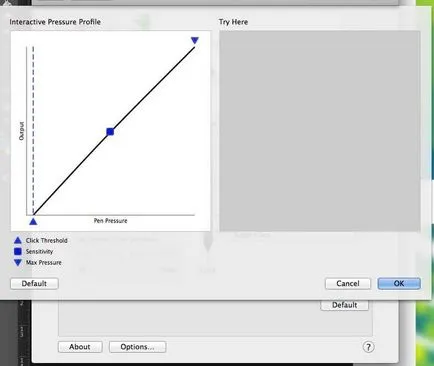Image resolution: width=434 pixels, height=366 pixels.
Task: Click the Click Threshold legend triangle icon
Action: pyautogui.click(x=18, y=240)
